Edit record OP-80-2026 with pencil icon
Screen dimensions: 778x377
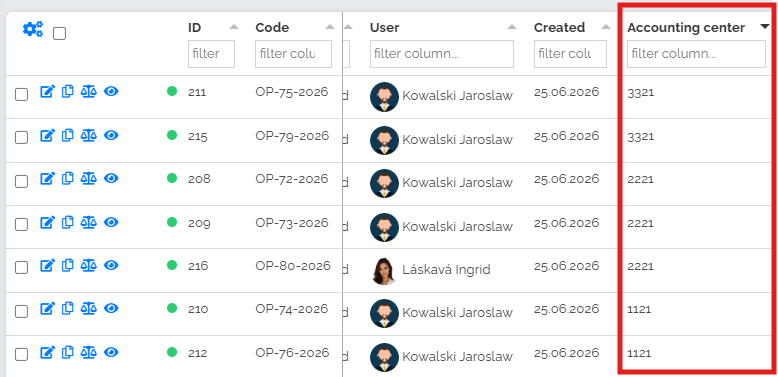(x=47, y=266)
